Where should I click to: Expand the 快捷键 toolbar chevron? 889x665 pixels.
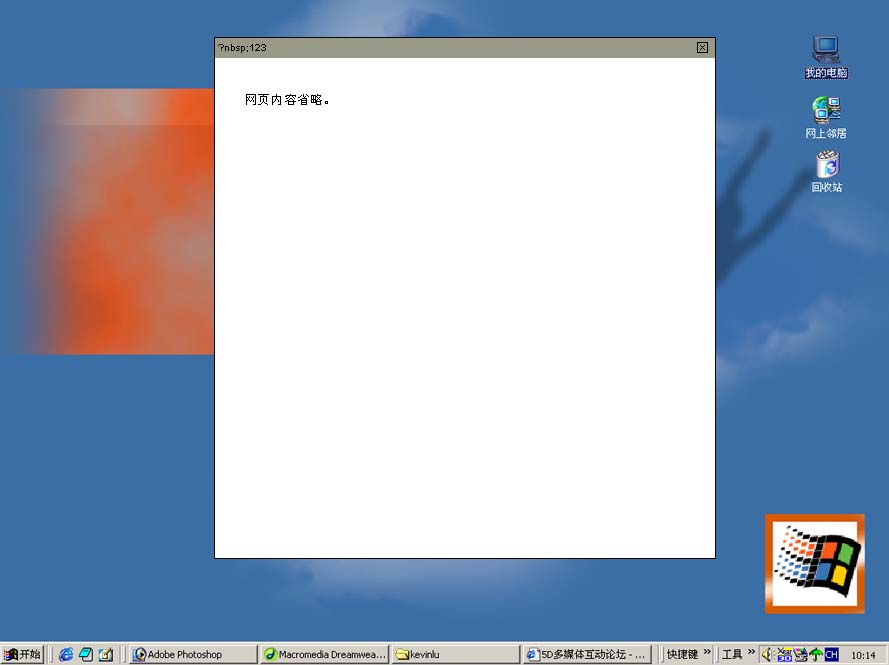[707, 653]
